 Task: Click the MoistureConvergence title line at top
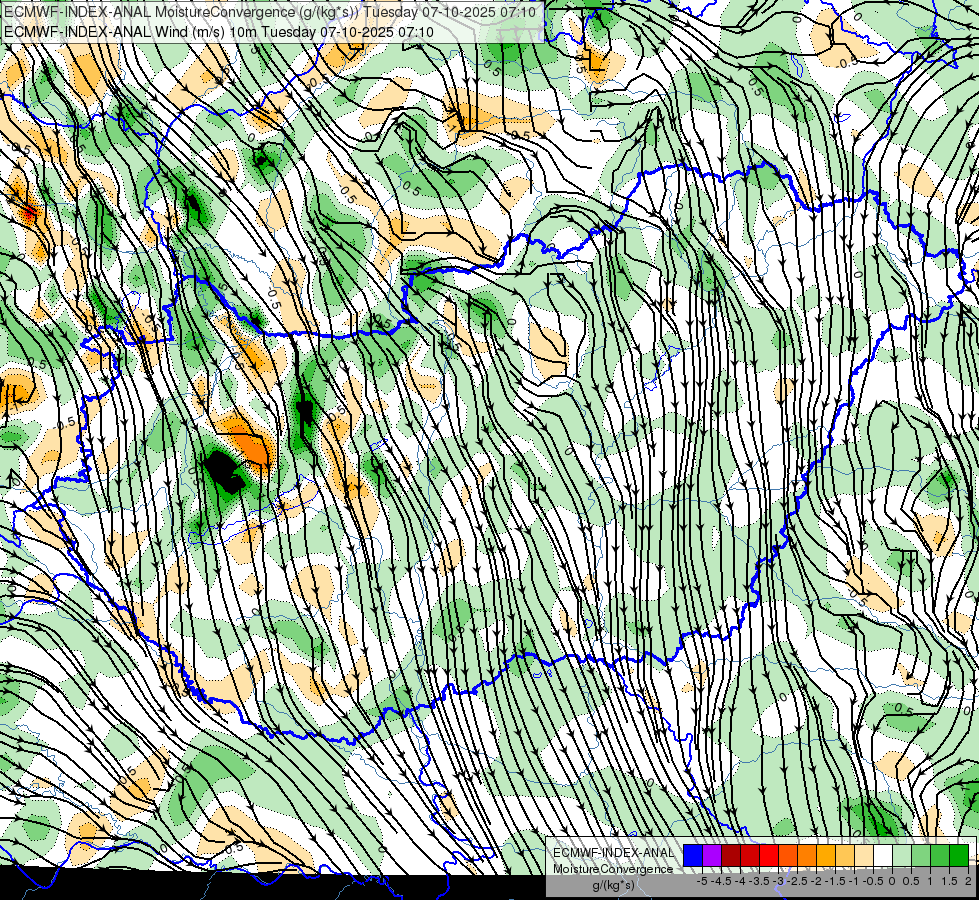pos(270,12)
